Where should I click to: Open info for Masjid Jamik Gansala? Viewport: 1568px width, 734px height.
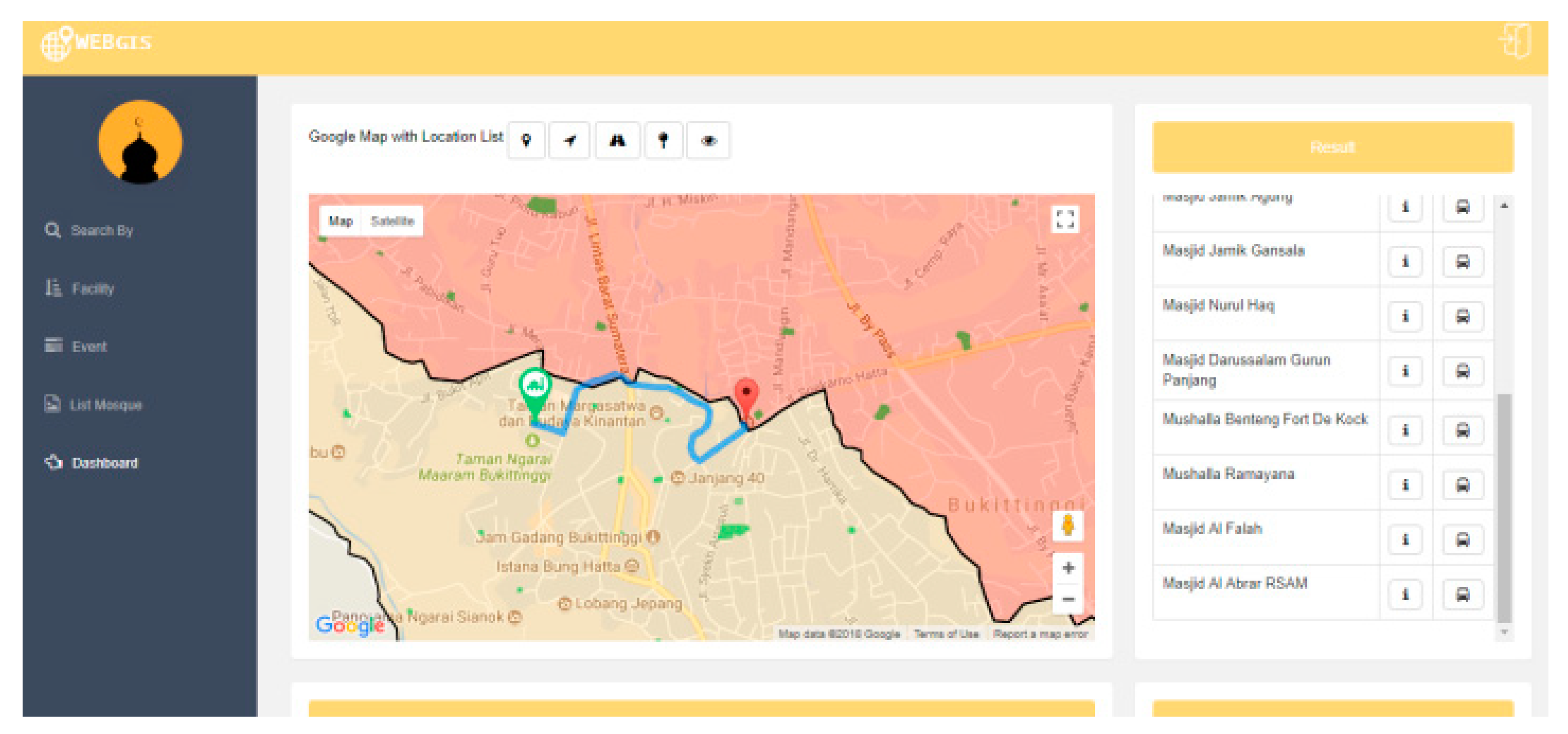pos(1405,262)
